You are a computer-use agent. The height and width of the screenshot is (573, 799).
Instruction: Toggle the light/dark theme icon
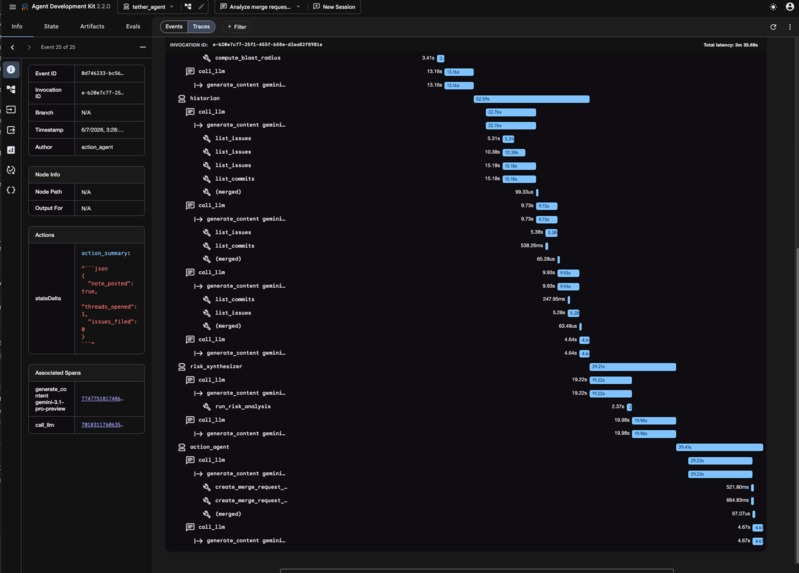tap(773, 7)
